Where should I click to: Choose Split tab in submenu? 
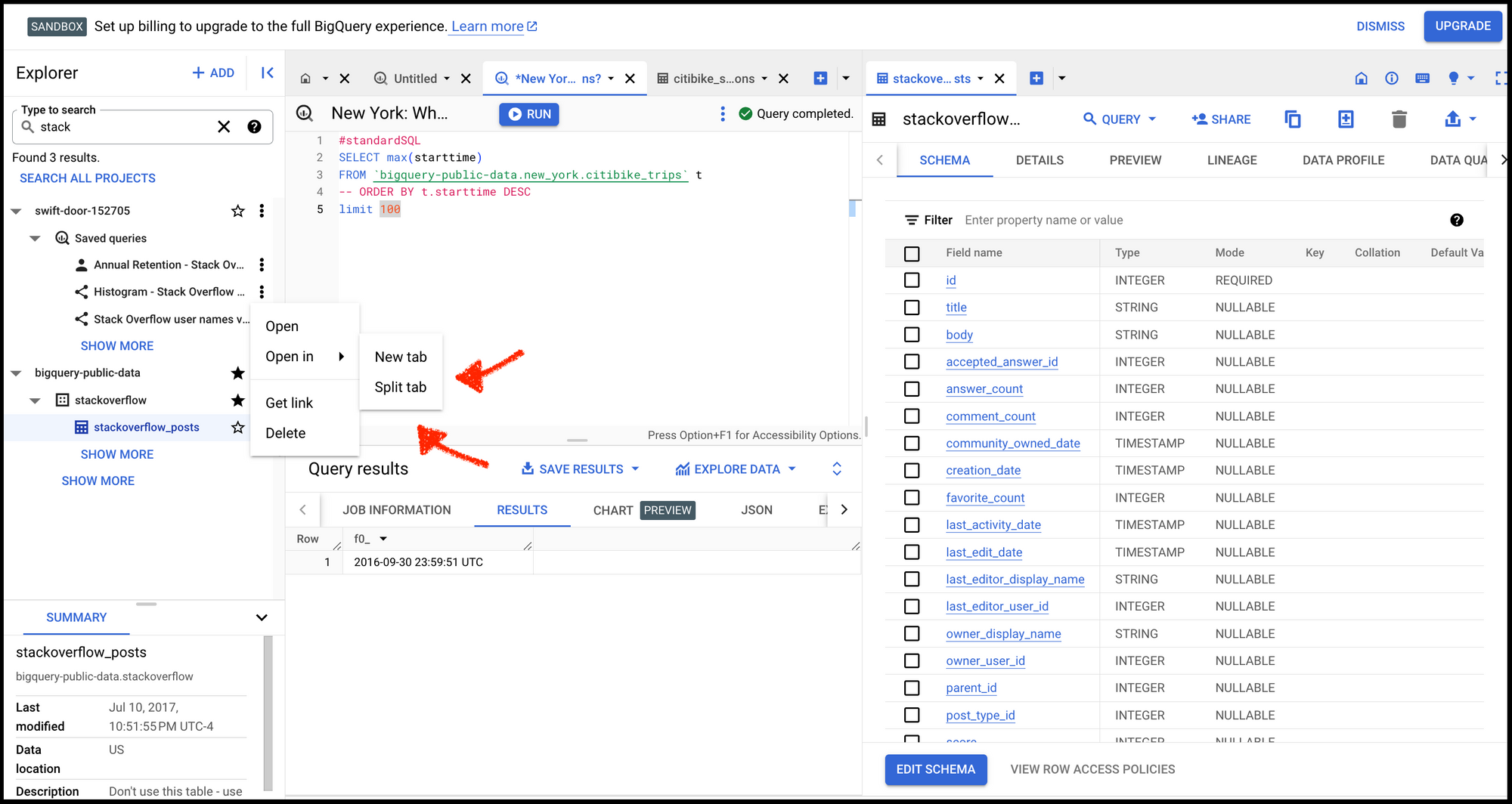click(401, 387)
